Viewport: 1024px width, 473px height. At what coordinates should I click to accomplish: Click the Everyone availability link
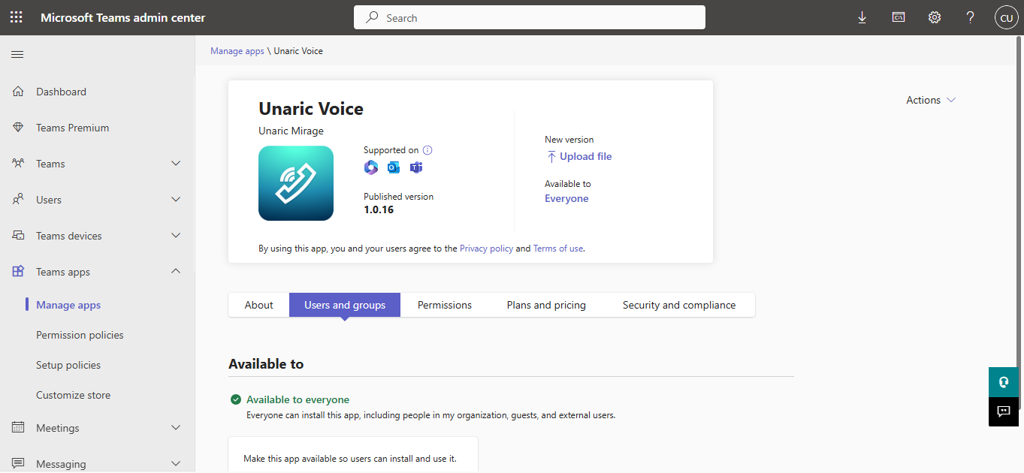566,199
